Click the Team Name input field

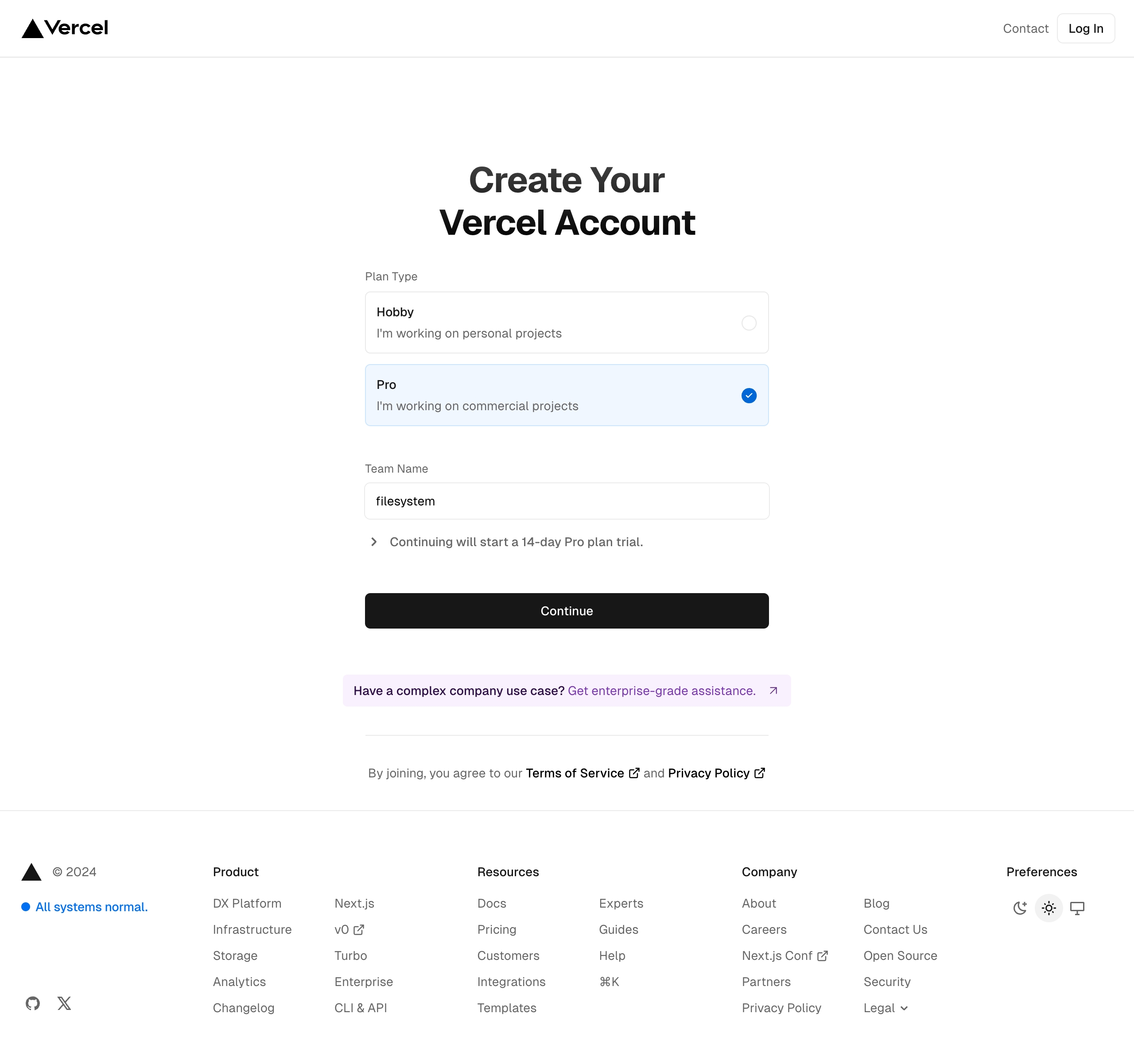click(567, 501)
